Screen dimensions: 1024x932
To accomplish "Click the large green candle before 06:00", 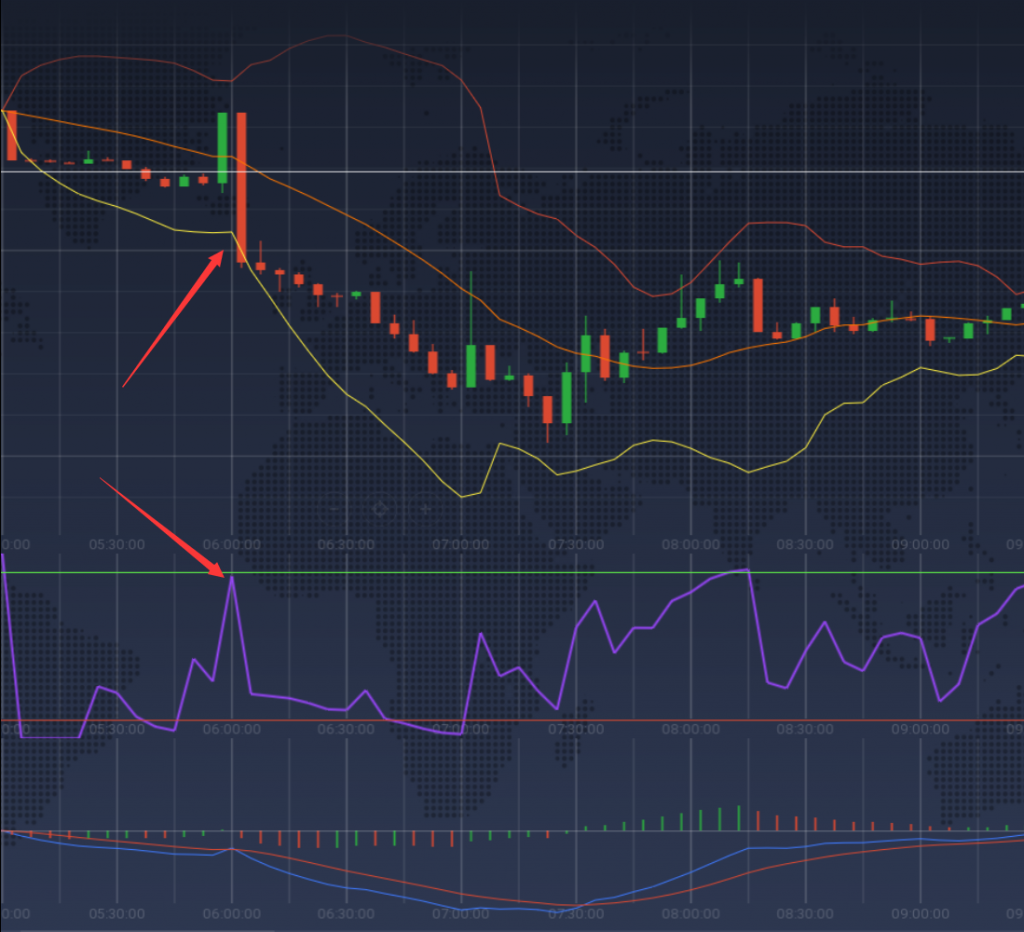I will click(x=223, y=148).
